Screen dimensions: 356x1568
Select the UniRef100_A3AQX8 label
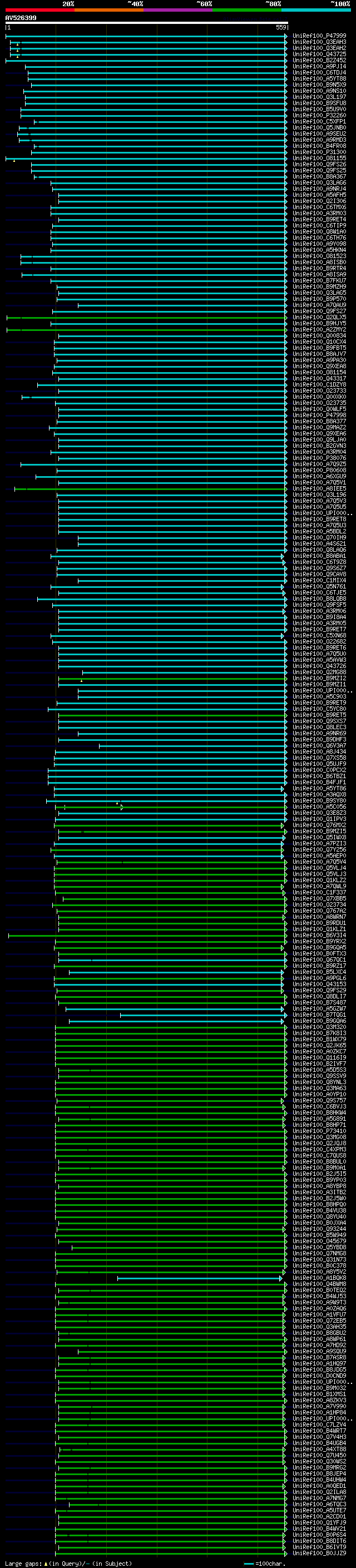click(319, 794)
